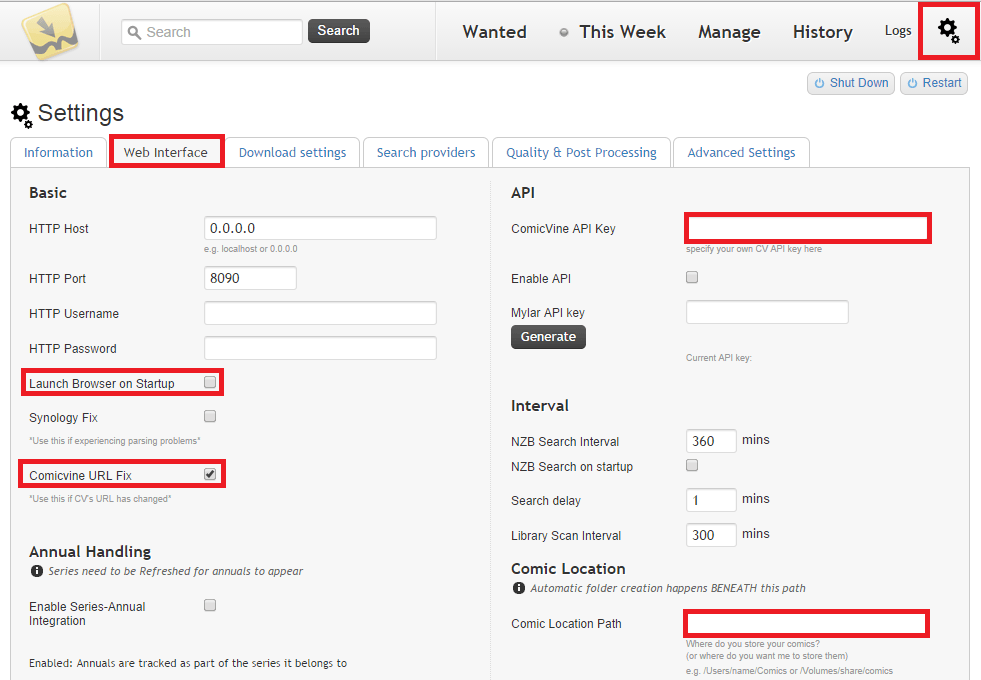Switch to the Download settings tab
This screenshot has height=680, width=981.
coord(292,152)
